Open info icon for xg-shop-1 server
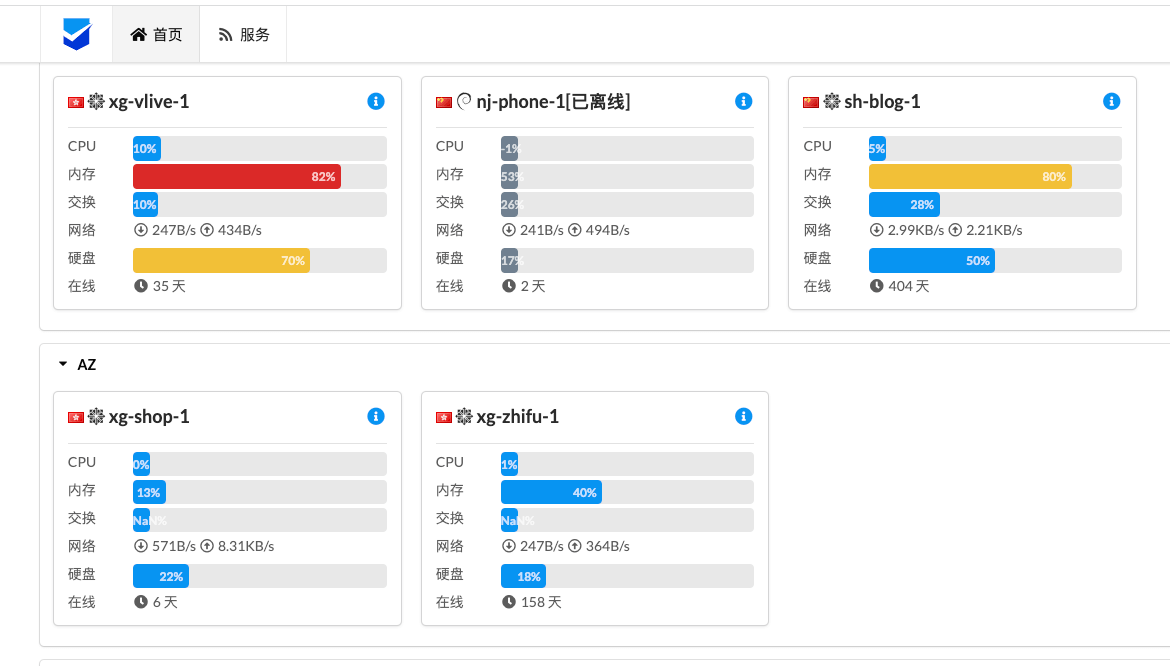This screenshot has height=666, width=1170. (376, 416)
